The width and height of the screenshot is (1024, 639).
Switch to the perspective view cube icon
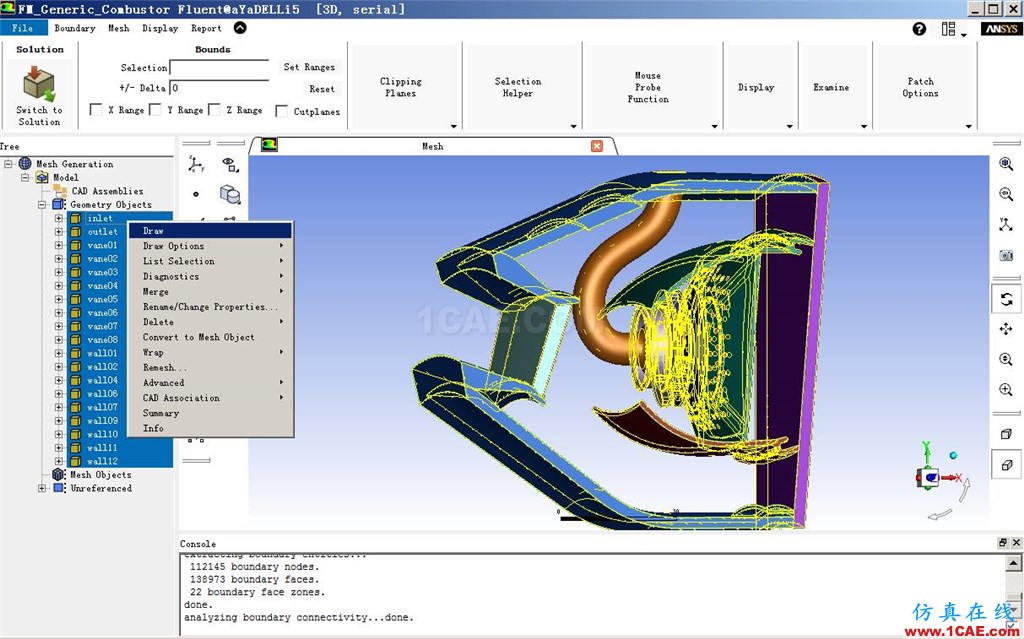click(1006, 434)
